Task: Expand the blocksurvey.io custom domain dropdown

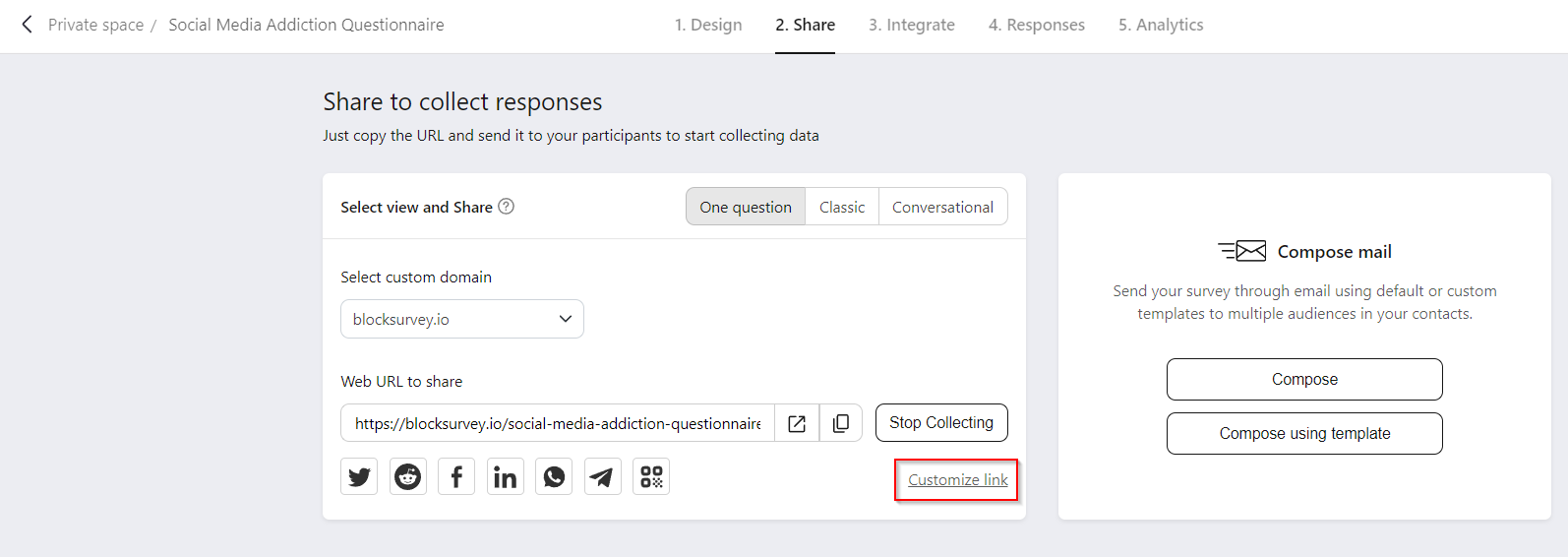Action: [x=462, y=319]
